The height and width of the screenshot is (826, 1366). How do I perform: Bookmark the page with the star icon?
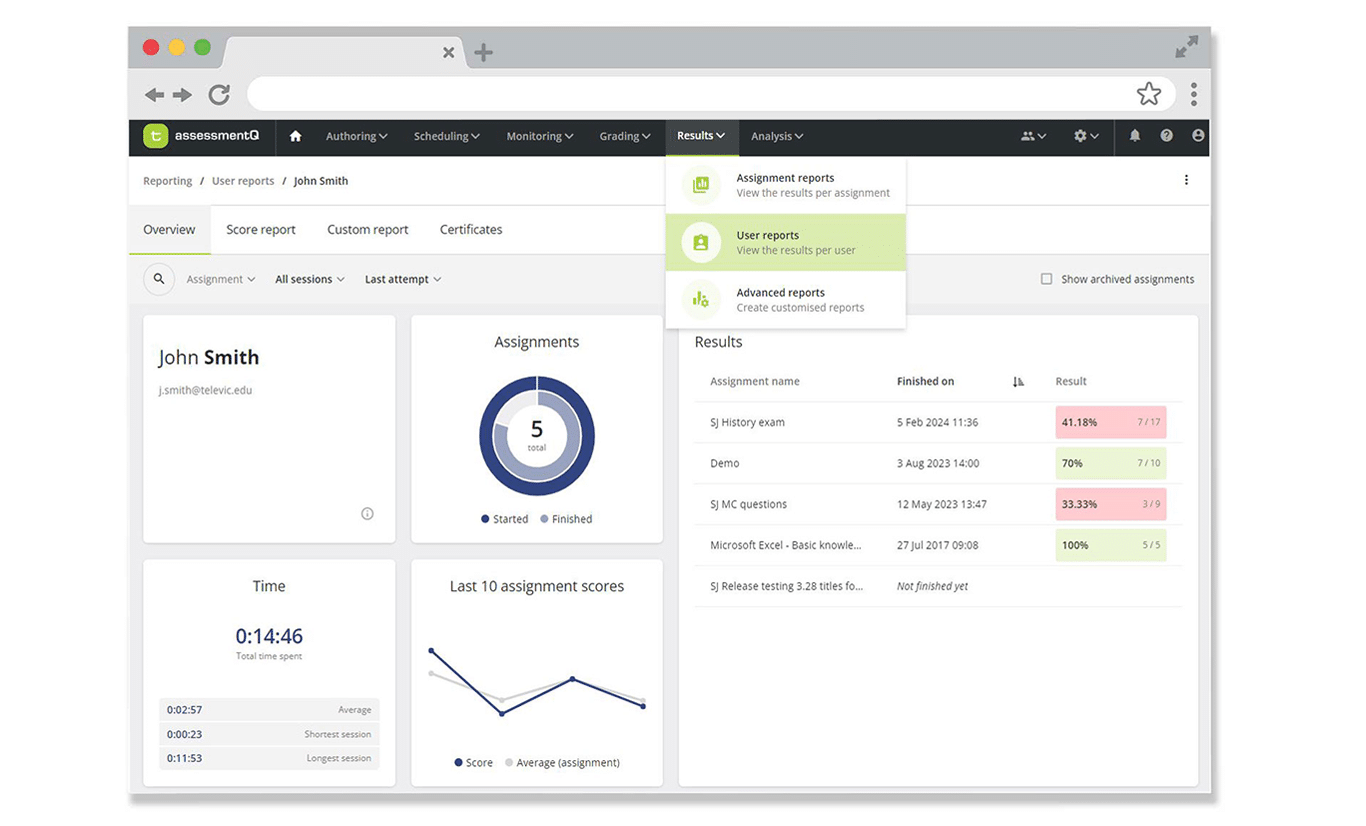tap(1149, 94)
